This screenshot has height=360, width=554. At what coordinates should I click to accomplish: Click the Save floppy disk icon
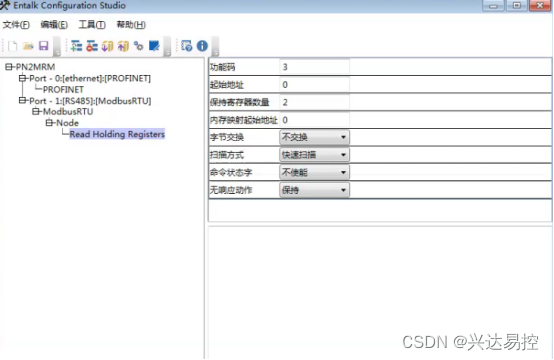pos(43,46)
